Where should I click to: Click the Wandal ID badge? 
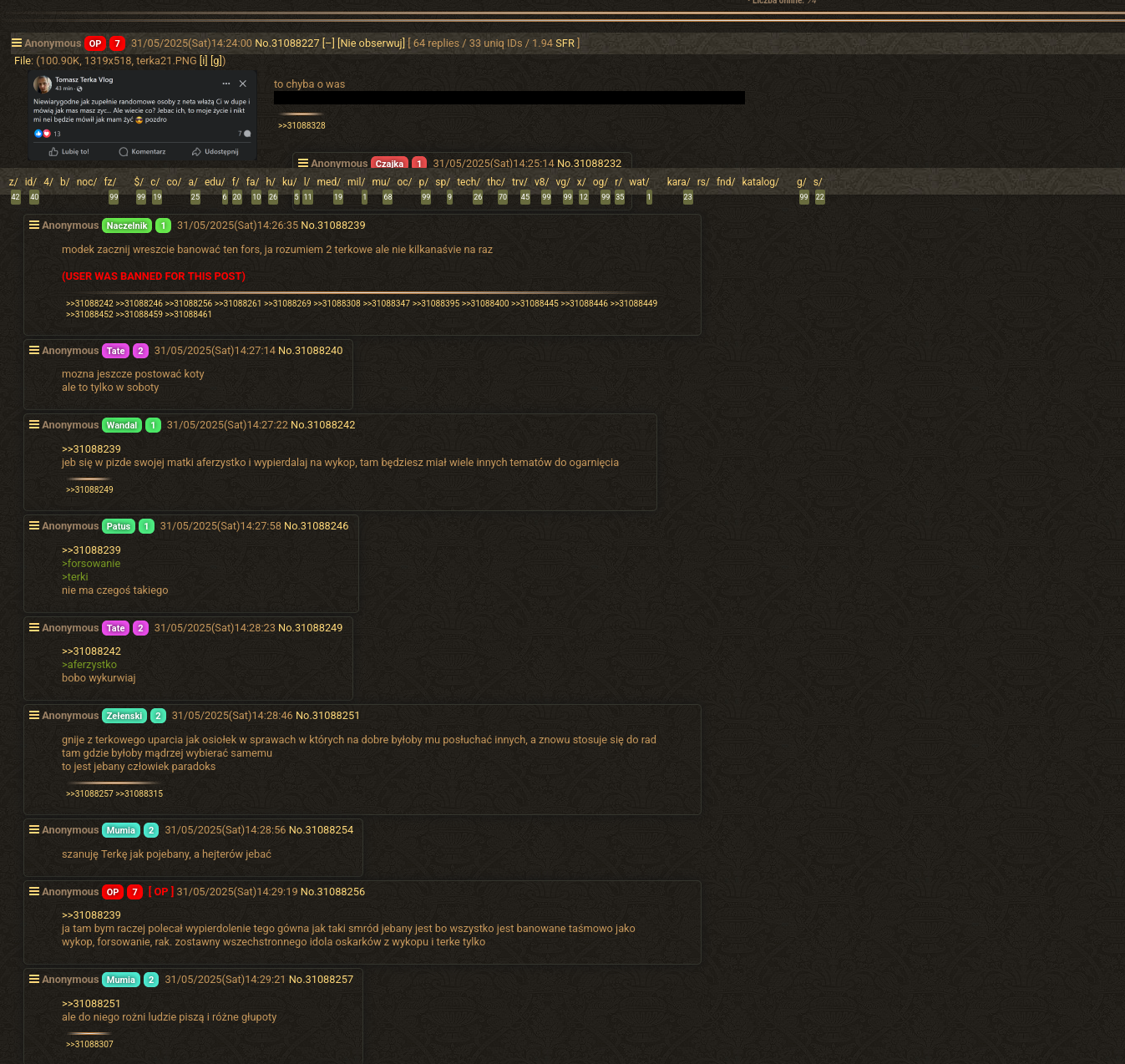(122, 425)
